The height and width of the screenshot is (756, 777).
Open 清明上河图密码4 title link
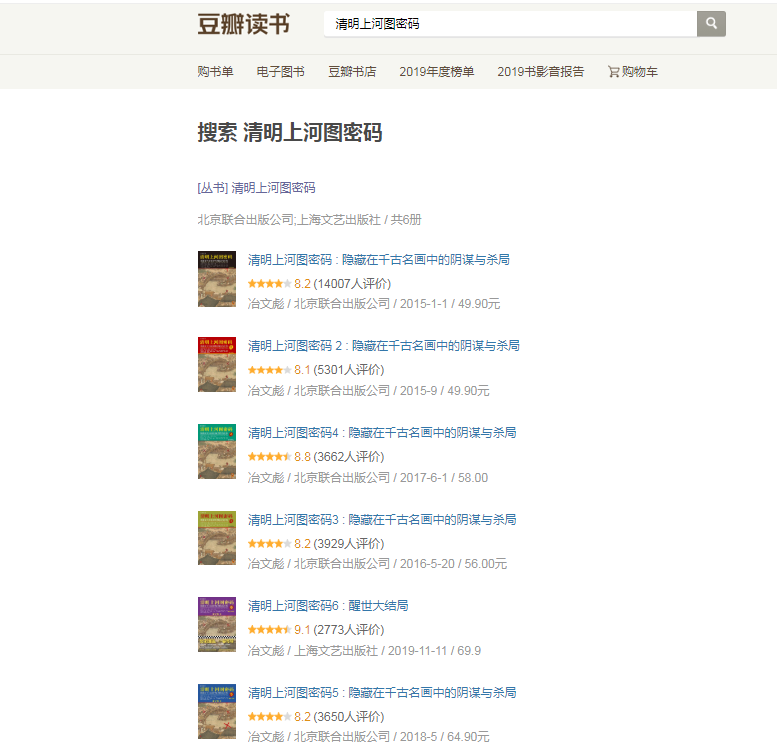point(382,433)
